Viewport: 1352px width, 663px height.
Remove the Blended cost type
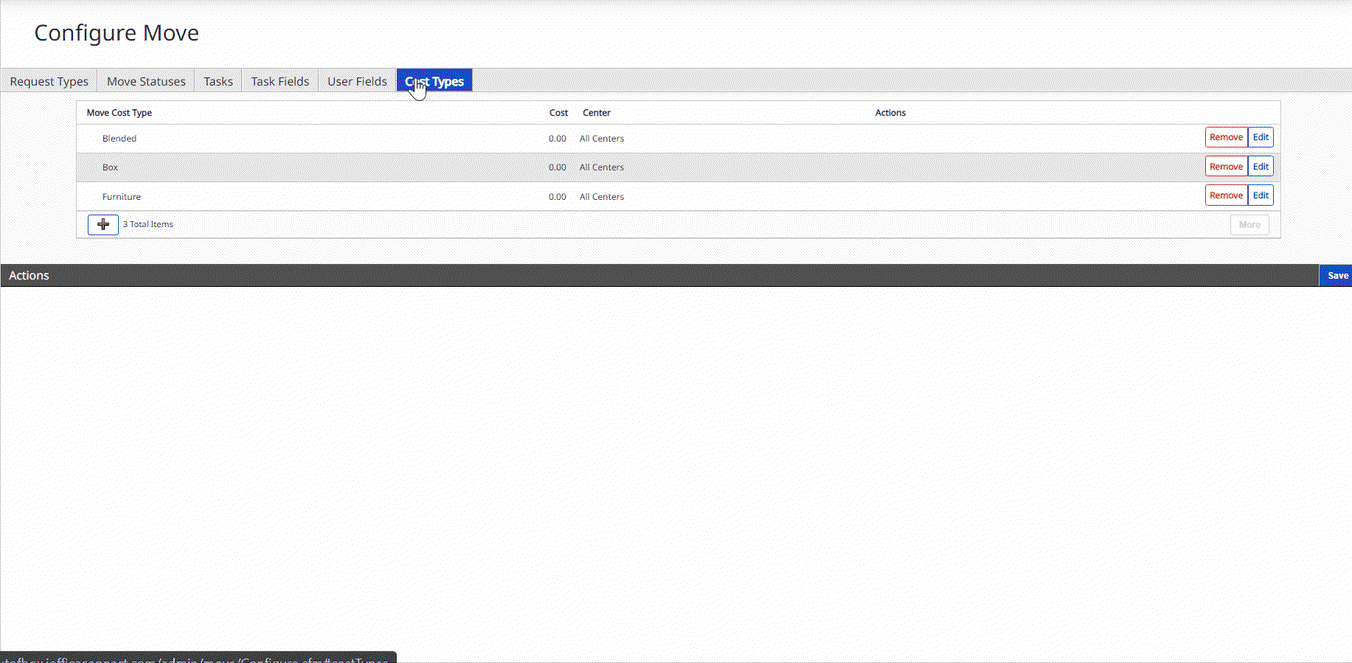[1225, 138]
